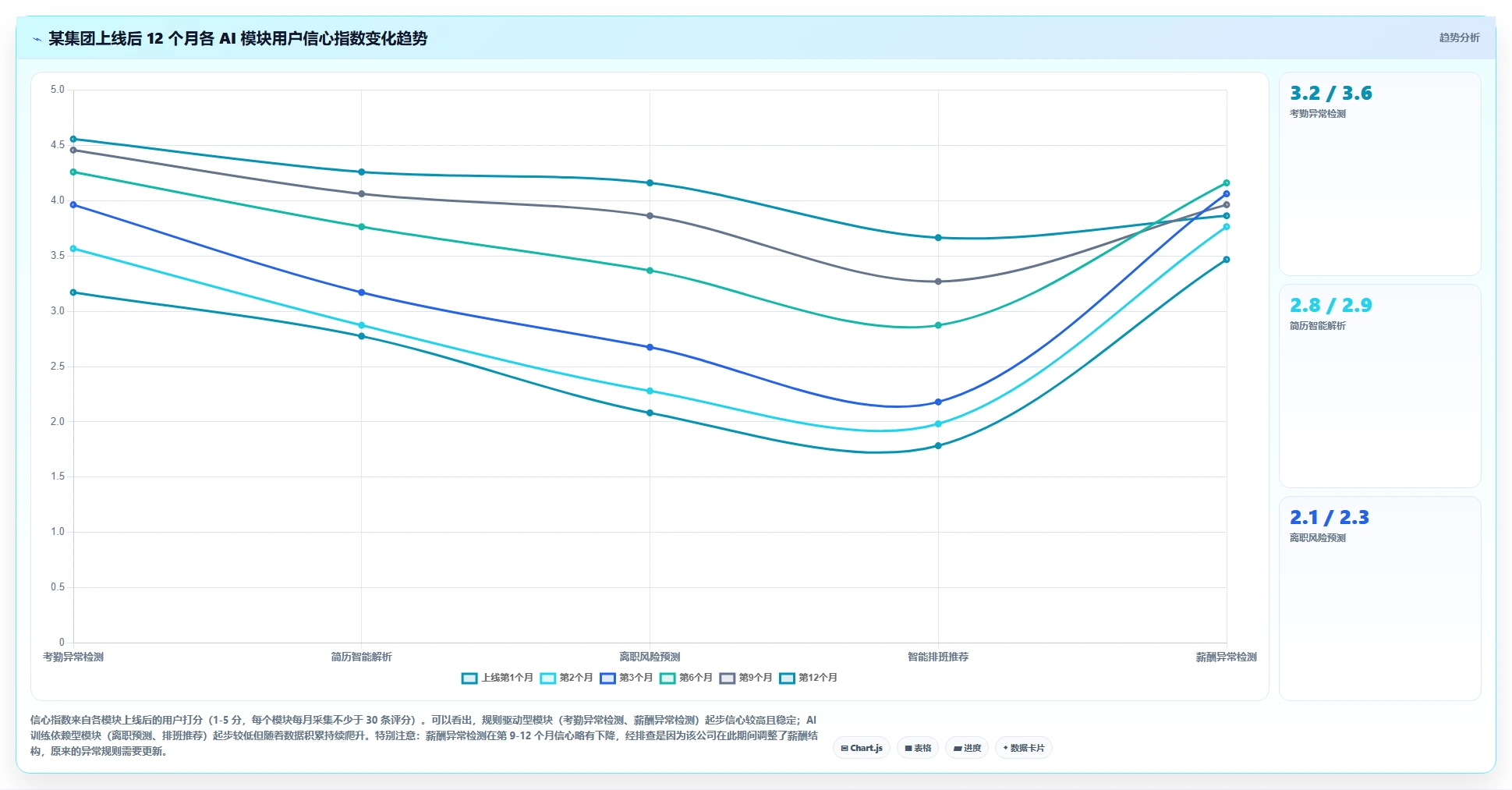The image size is (1512, 790).
Task: Click the blue 第3个月 point above 智能排班推荐
Action: point(938,402)
